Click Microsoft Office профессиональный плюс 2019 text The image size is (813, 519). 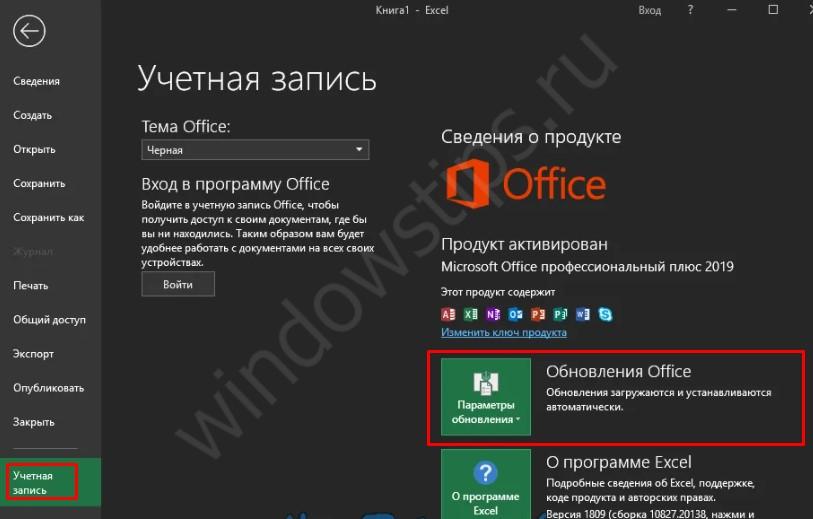click(x=587, y=267)
